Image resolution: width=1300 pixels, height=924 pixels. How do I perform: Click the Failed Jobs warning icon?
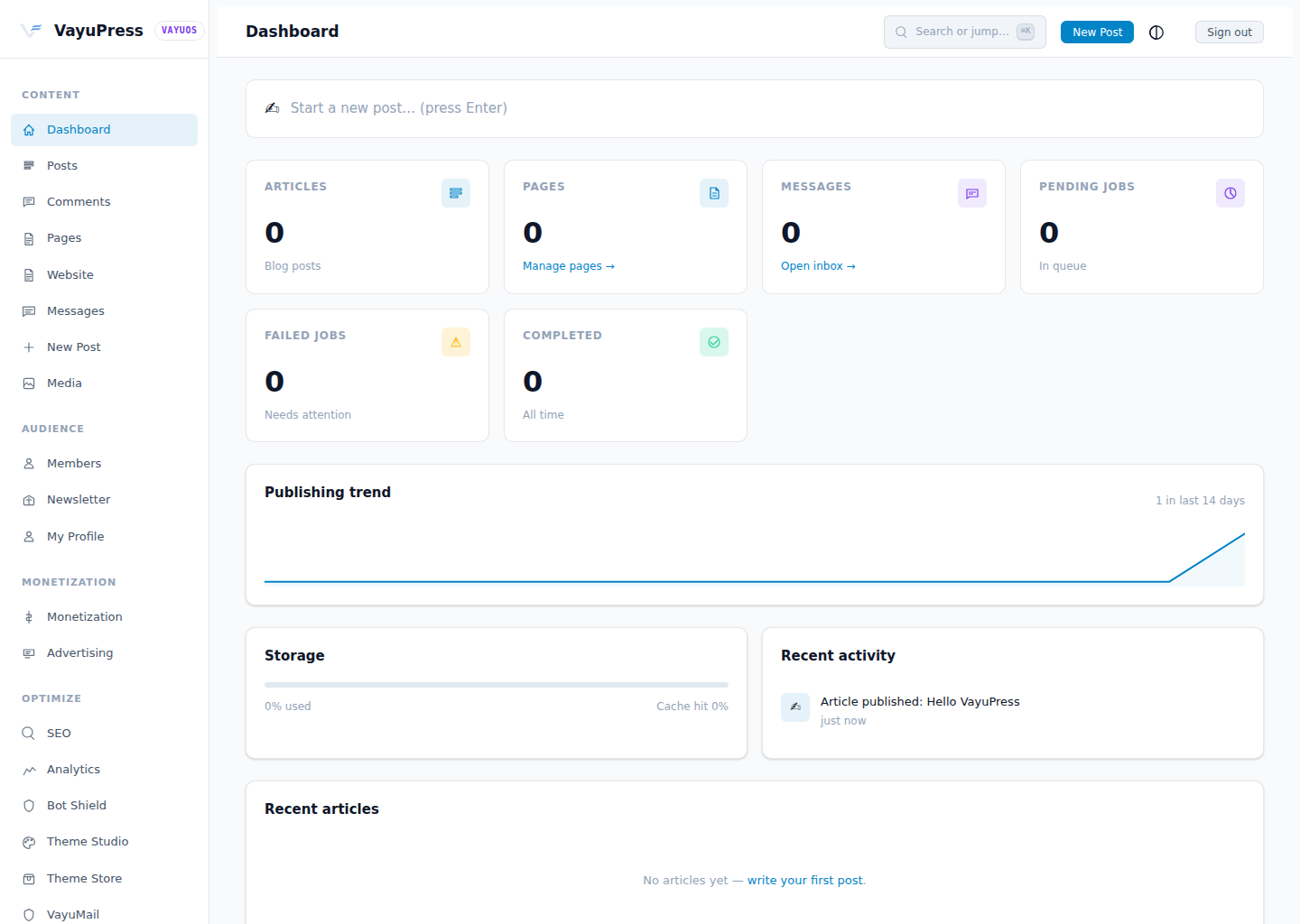pos(456,342)
